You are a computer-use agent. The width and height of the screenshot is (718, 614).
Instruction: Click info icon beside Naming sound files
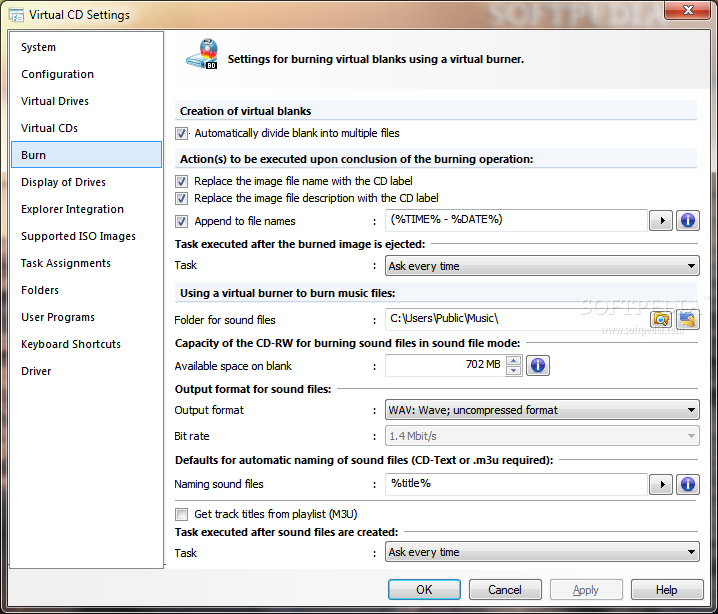[x=688, y=484]
